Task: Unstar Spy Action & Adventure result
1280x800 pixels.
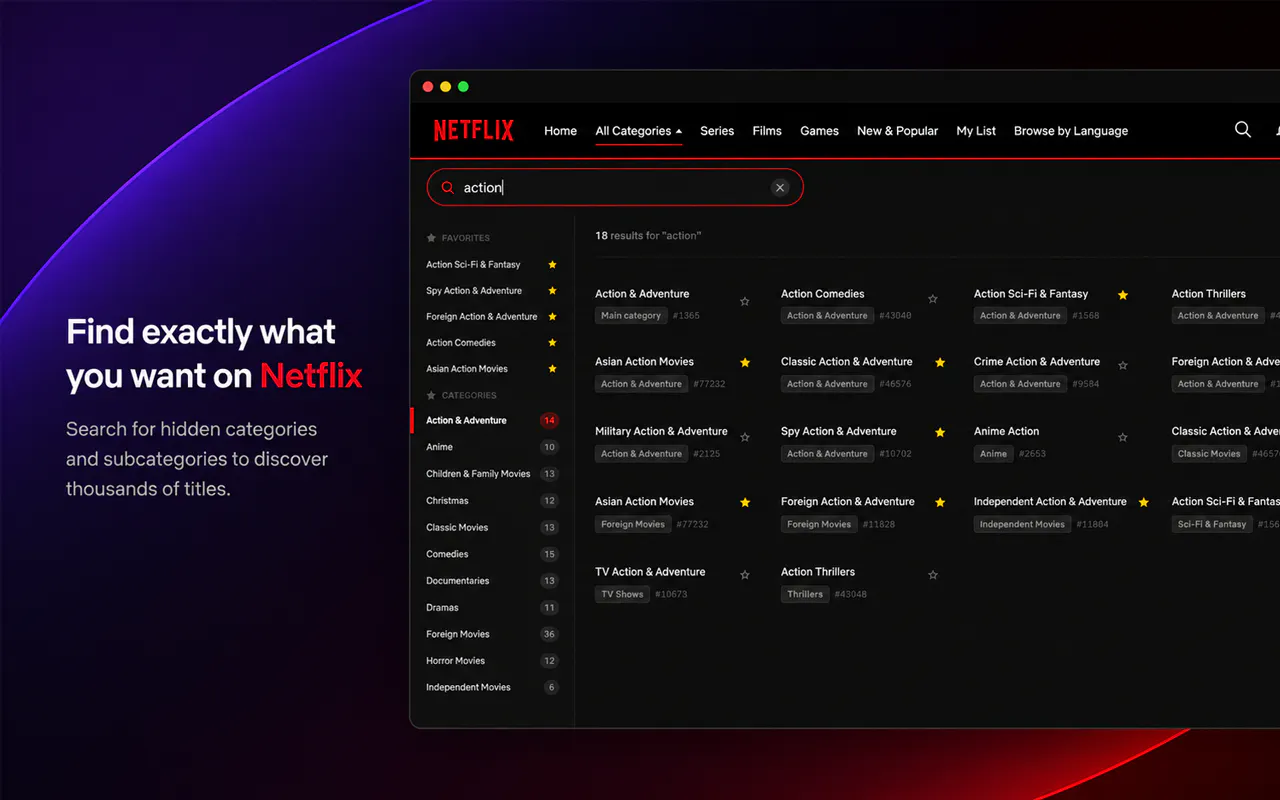Action: click(x=940, y=433)
